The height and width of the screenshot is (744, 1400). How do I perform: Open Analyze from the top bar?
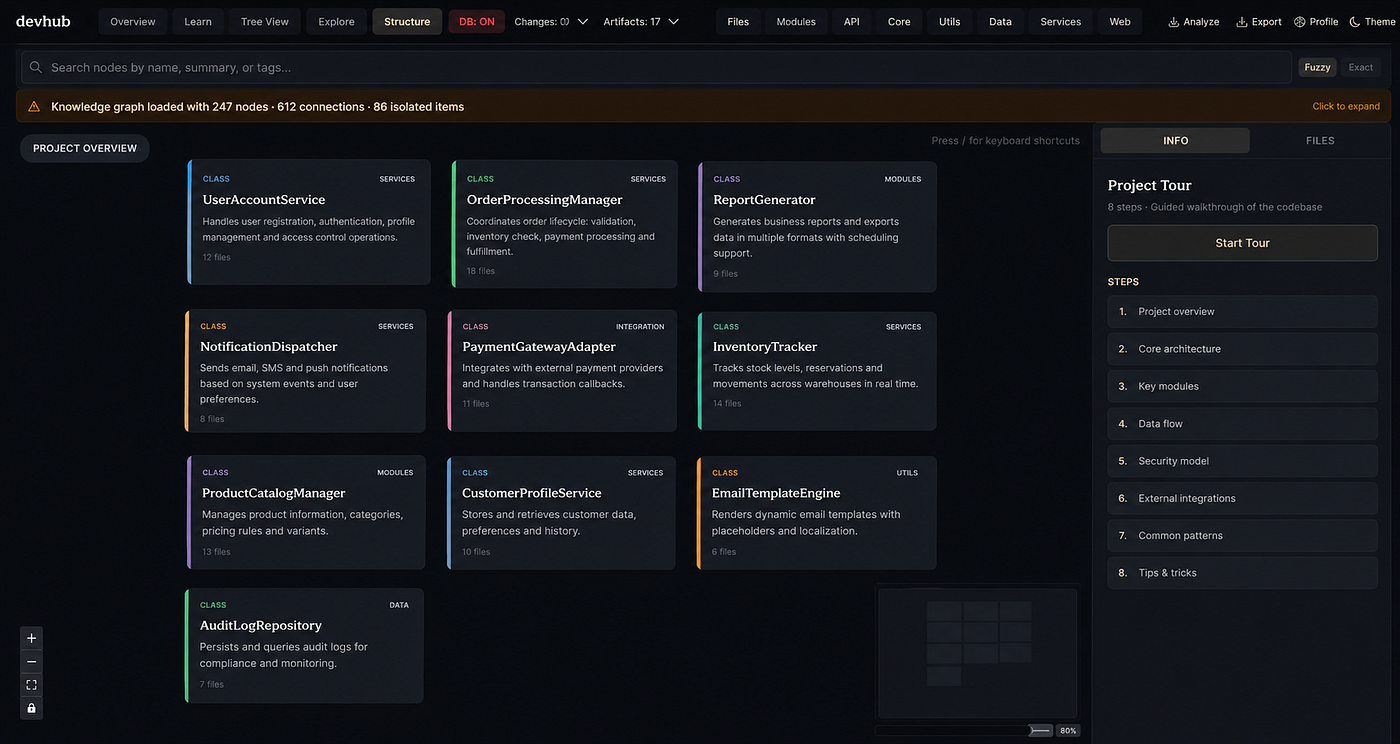coord(1194,21)
